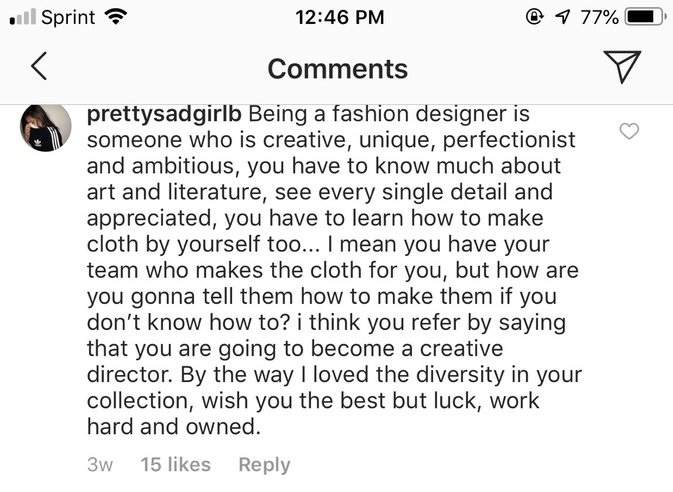673x492 pixels.
Task: Tap the Sprint carrier label
Action: pyautogui.click(x=68, y=17)
